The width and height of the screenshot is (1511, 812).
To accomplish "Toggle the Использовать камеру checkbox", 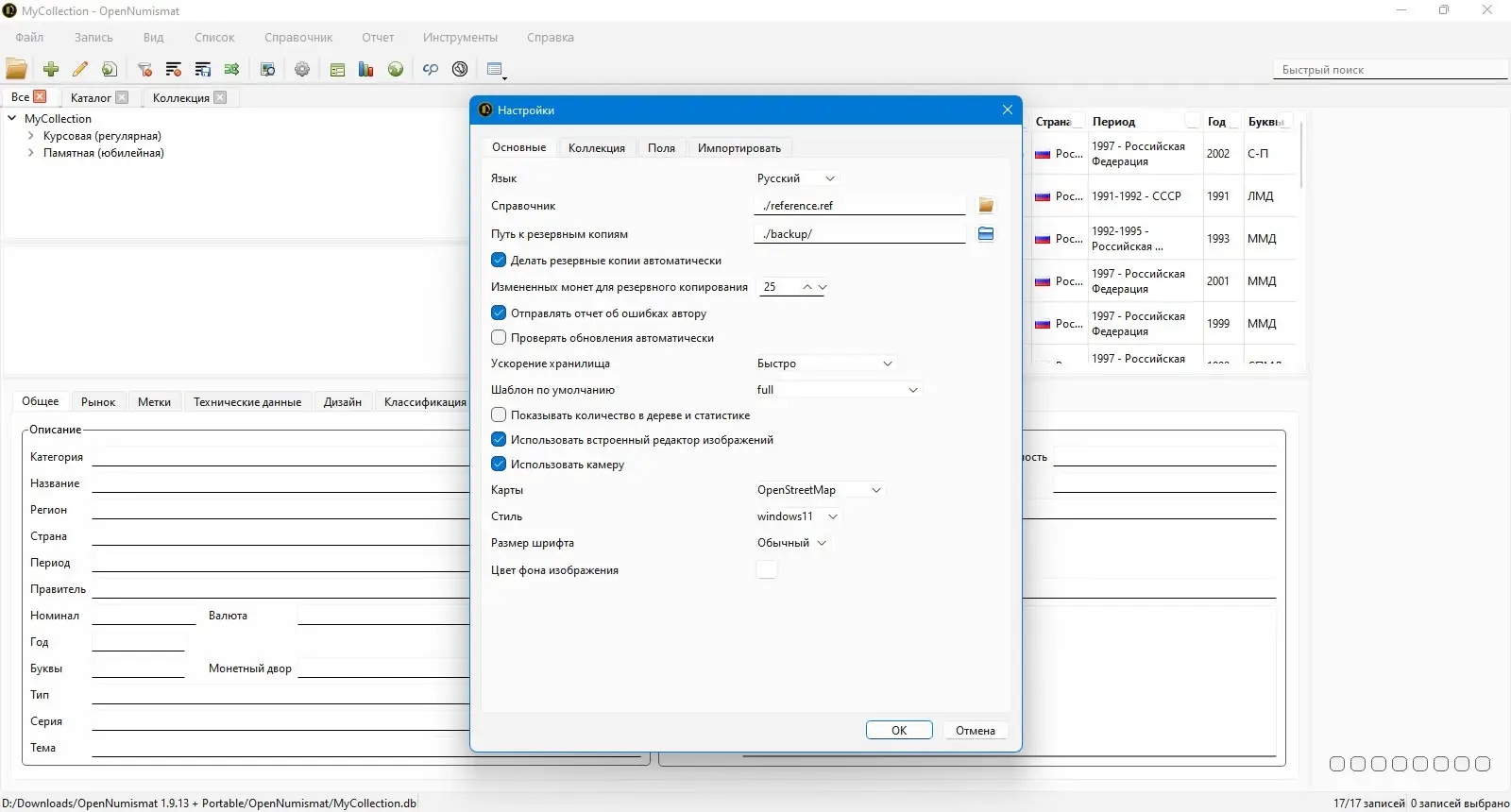I will pos(499,464).
